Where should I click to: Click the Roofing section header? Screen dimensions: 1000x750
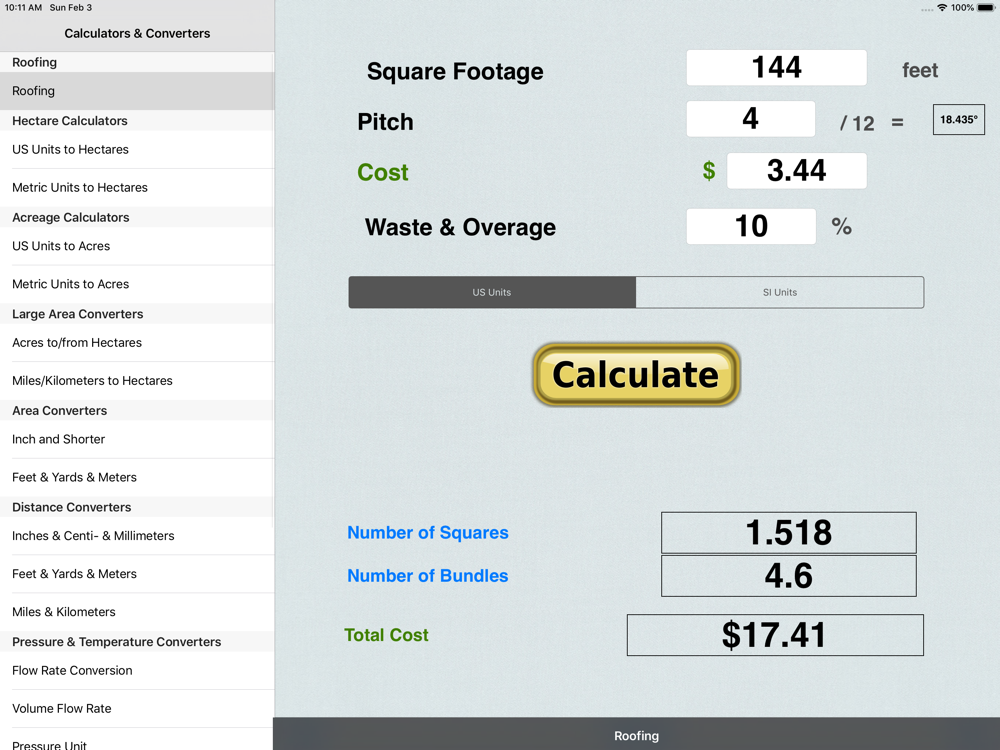pyautogui.click(x=137, y=62)
